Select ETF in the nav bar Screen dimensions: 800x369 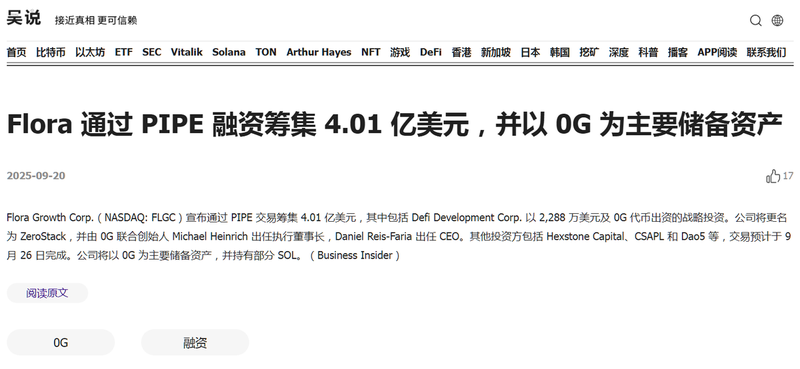[x=123, y=52]
